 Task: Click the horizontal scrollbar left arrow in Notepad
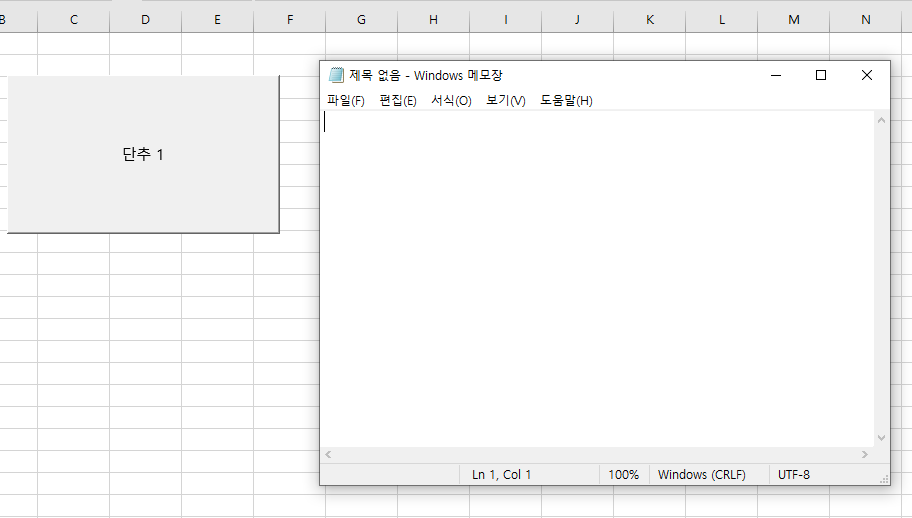point(328,455)
